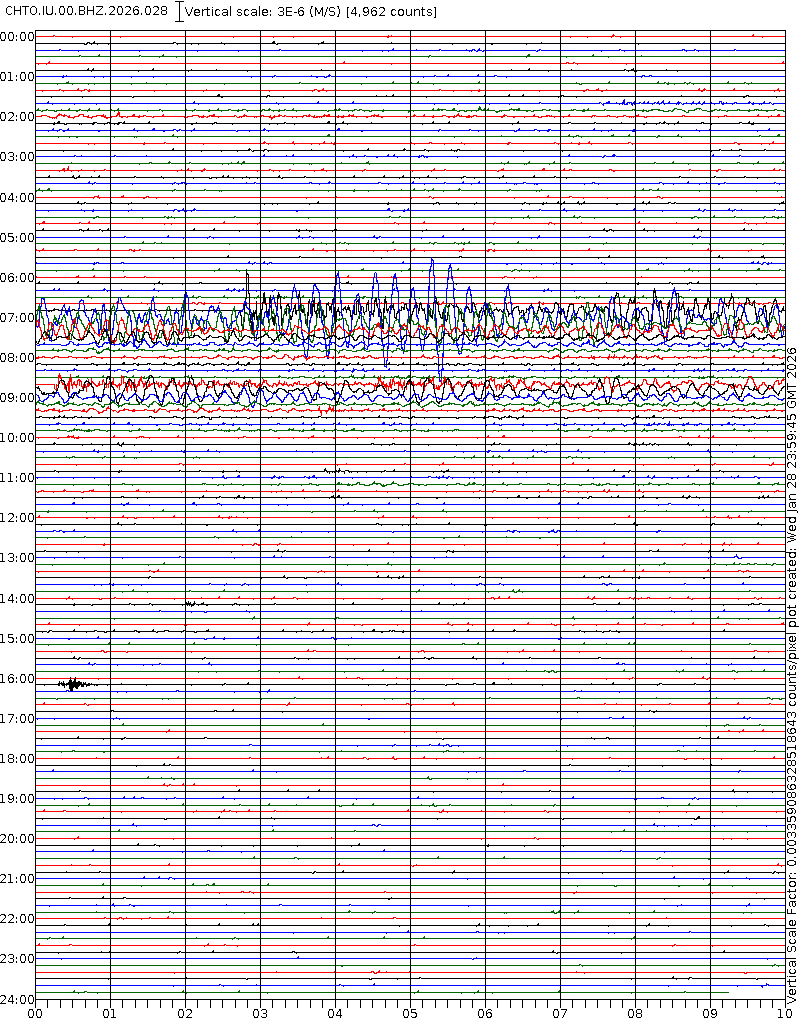This screenshot has height=1024, width=800.
Task: Click the vertical scale bar symbol in header
Action: click(179, 12)
